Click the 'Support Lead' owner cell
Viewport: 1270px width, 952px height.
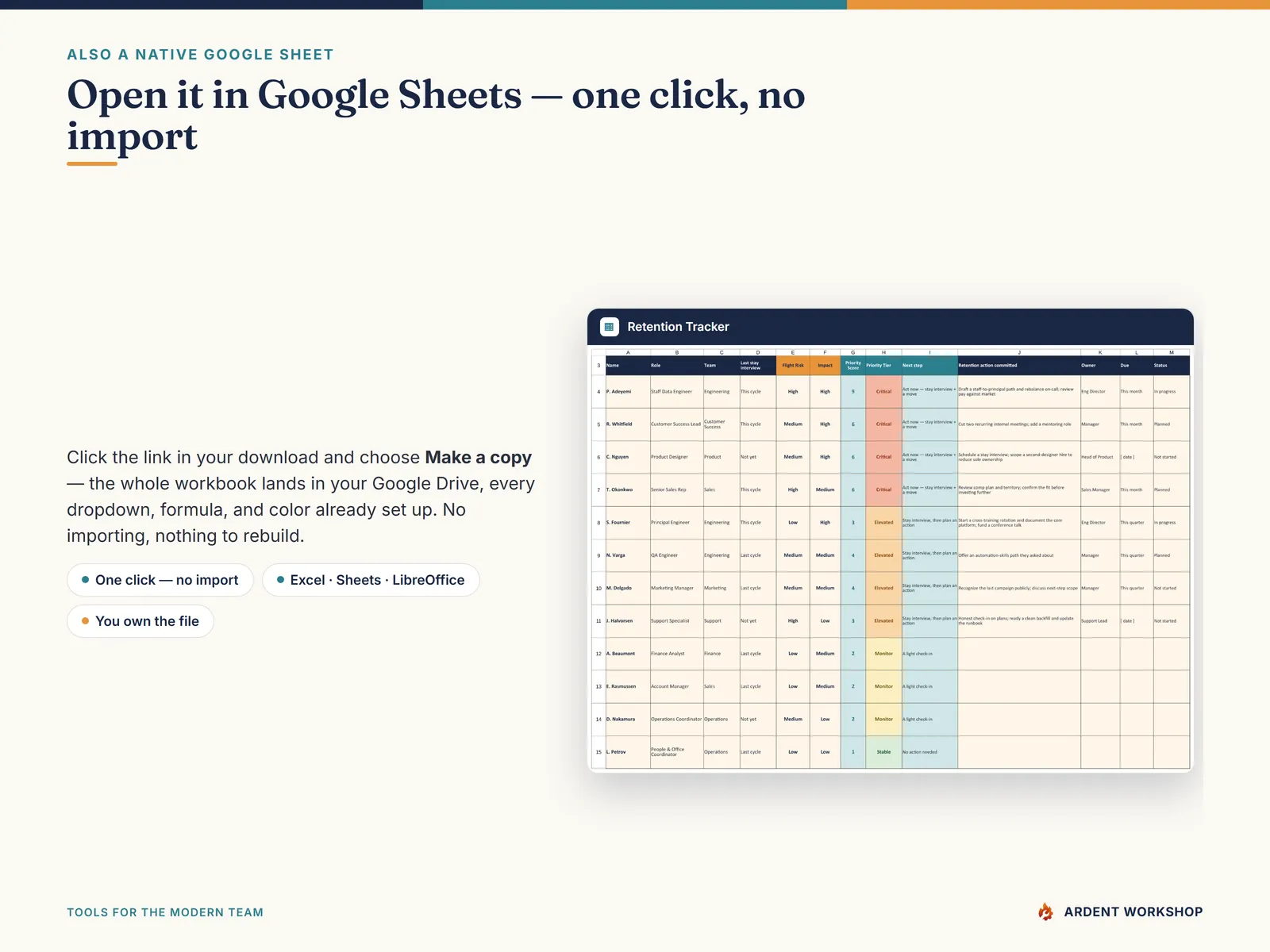pyautogui.click(x=1100, y=621)
